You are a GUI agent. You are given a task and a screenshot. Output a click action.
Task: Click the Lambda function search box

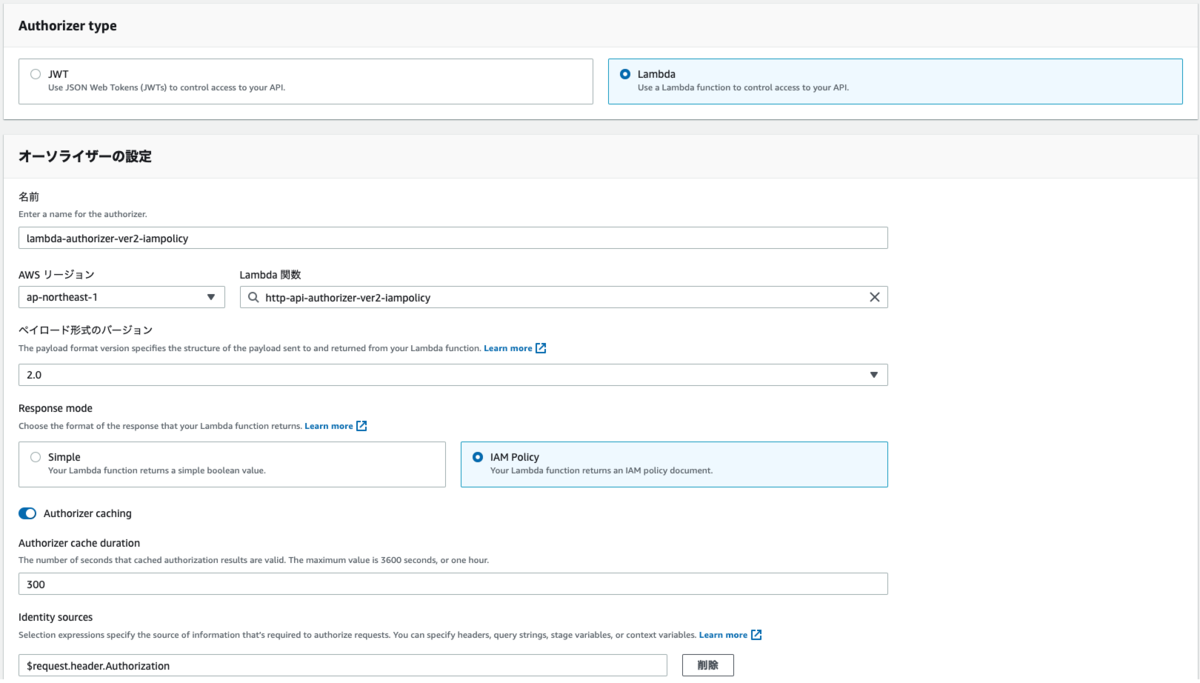click(x=560, y=297)
